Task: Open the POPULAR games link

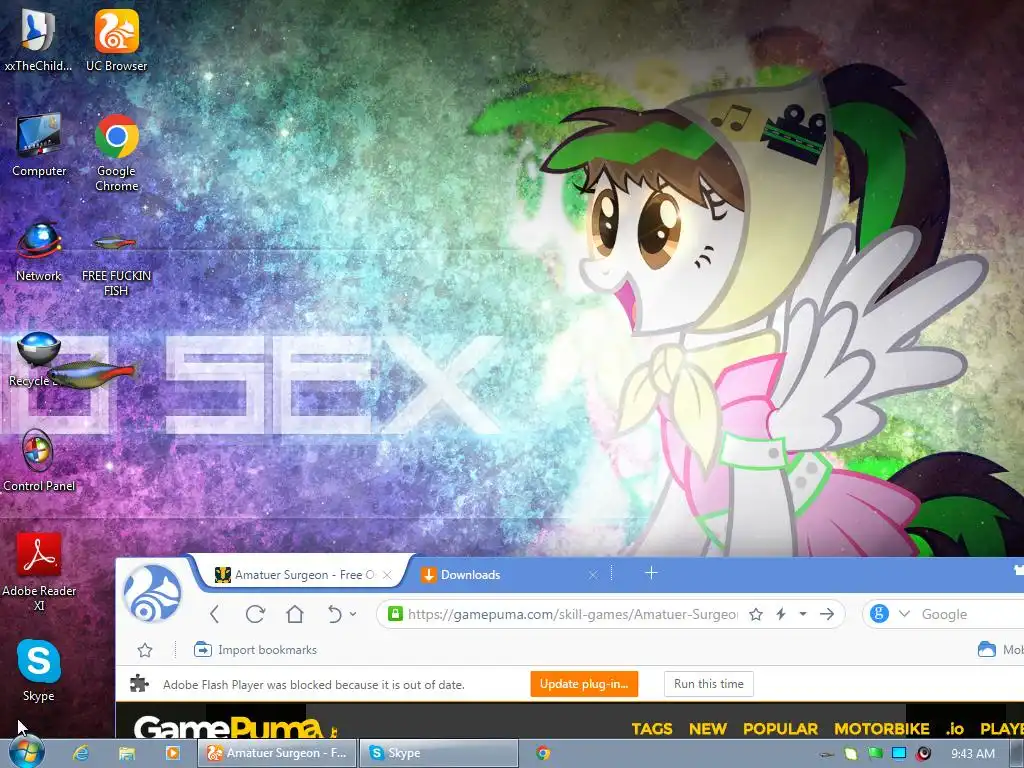Action: pos(780,729)
